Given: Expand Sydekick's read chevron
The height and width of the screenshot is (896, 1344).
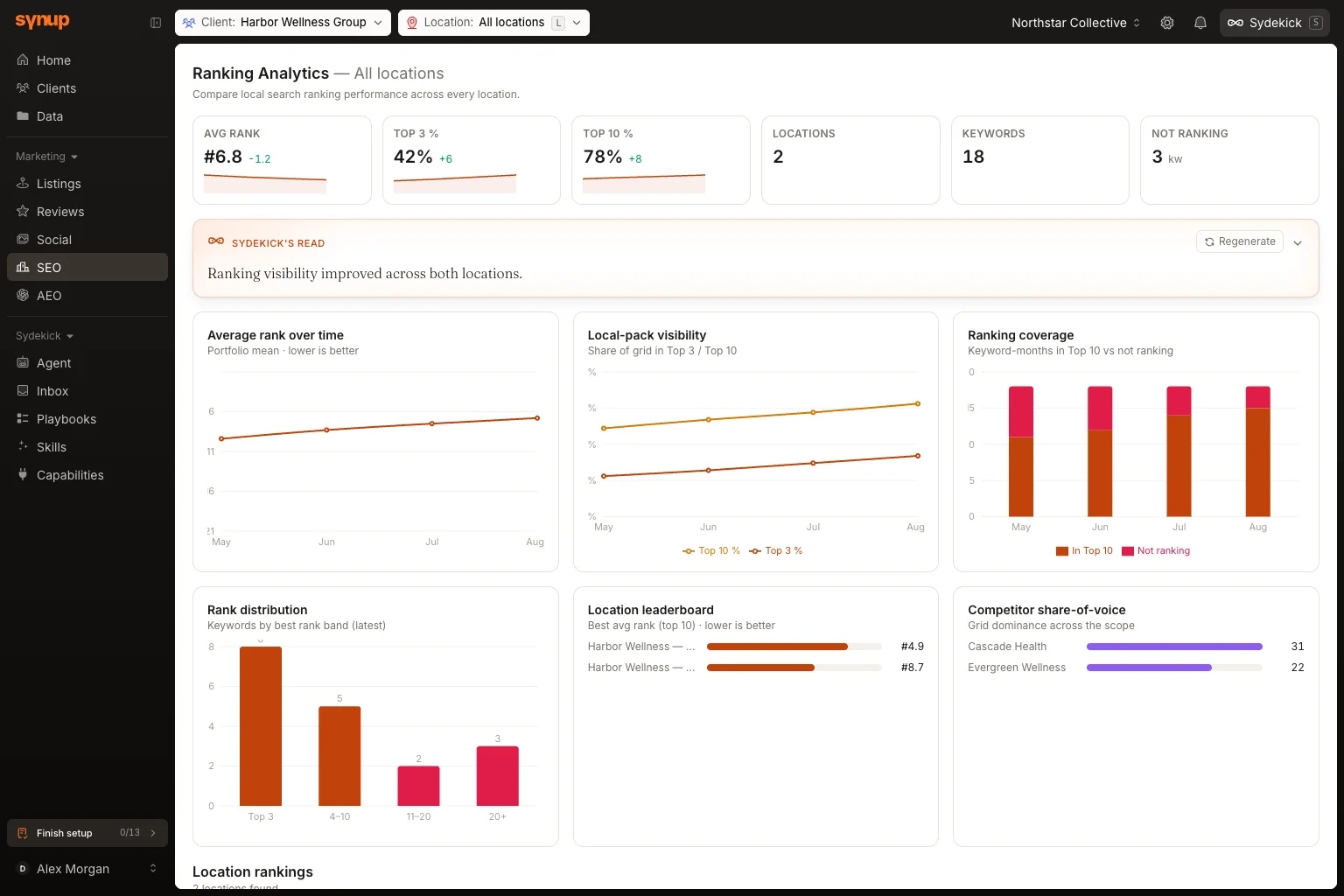Looking at the screenshot, I should [1298, 243].
